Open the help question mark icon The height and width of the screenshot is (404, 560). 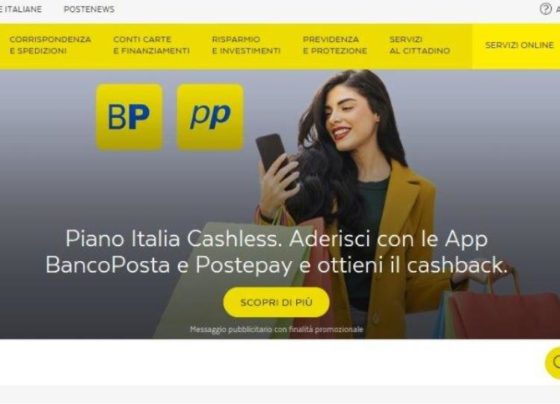(x=545, y=9)
